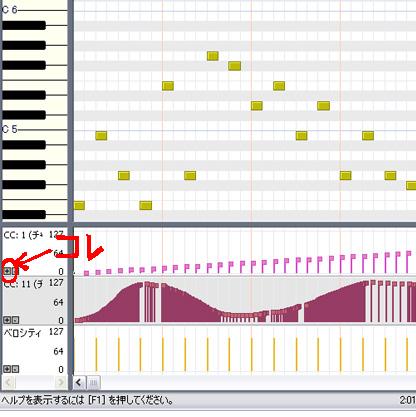
Task: Click the right arrow of the lane-label scrollbar
Action: 60,382
